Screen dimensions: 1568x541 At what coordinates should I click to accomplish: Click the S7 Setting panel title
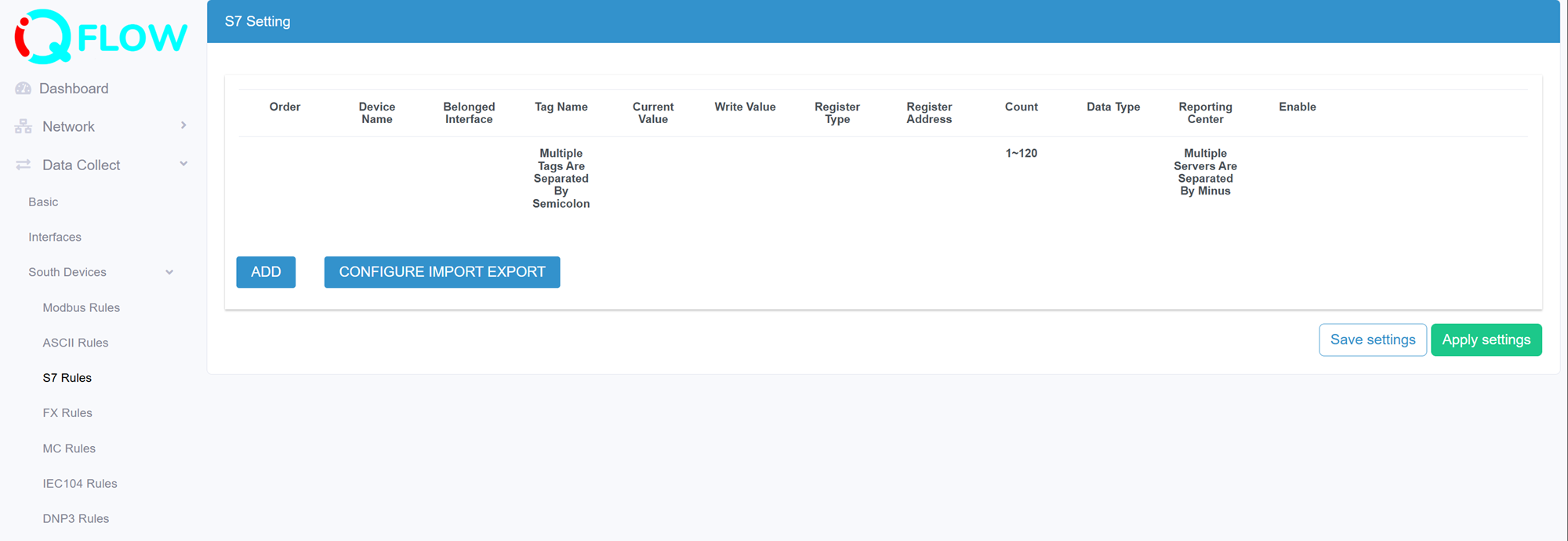point(257,21)
